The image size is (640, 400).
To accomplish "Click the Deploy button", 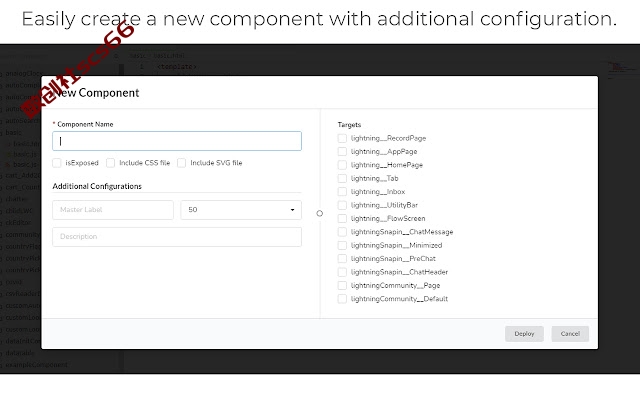I will (x=524, y=334).
